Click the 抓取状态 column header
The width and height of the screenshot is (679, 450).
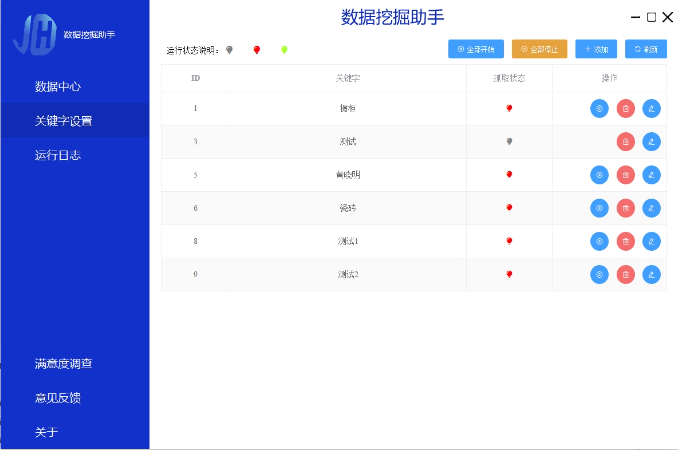pos(509,78)
